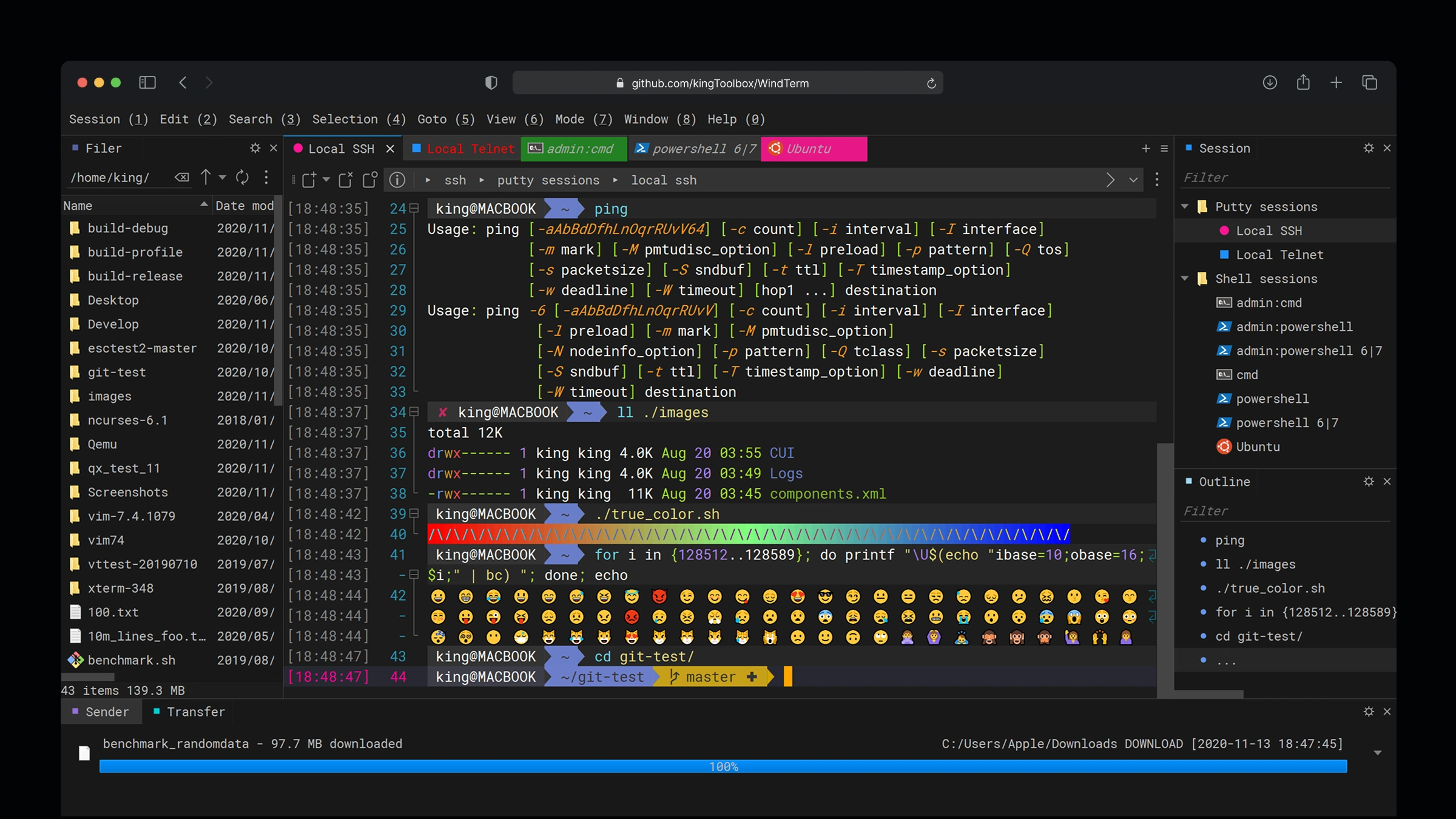Click the Session panel Filter field
Viewport: 1456px width, 819px height.
pyautogui.click(x=1286, y=178)
